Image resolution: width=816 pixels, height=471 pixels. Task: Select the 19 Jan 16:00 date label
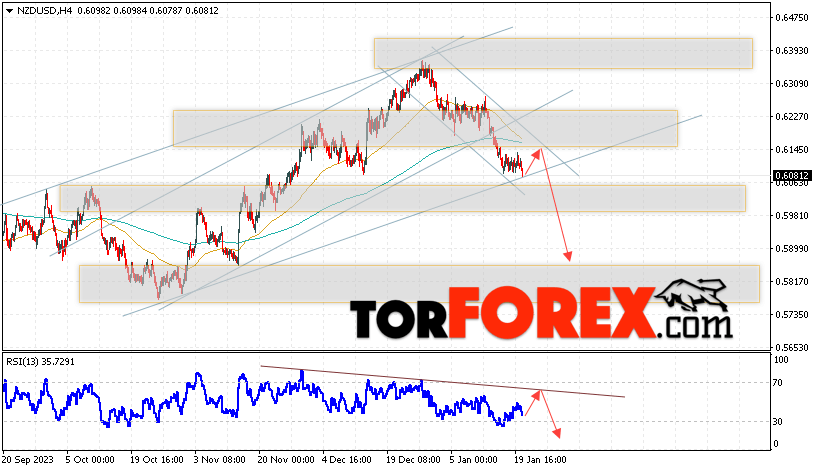click(x=540, y=460)
